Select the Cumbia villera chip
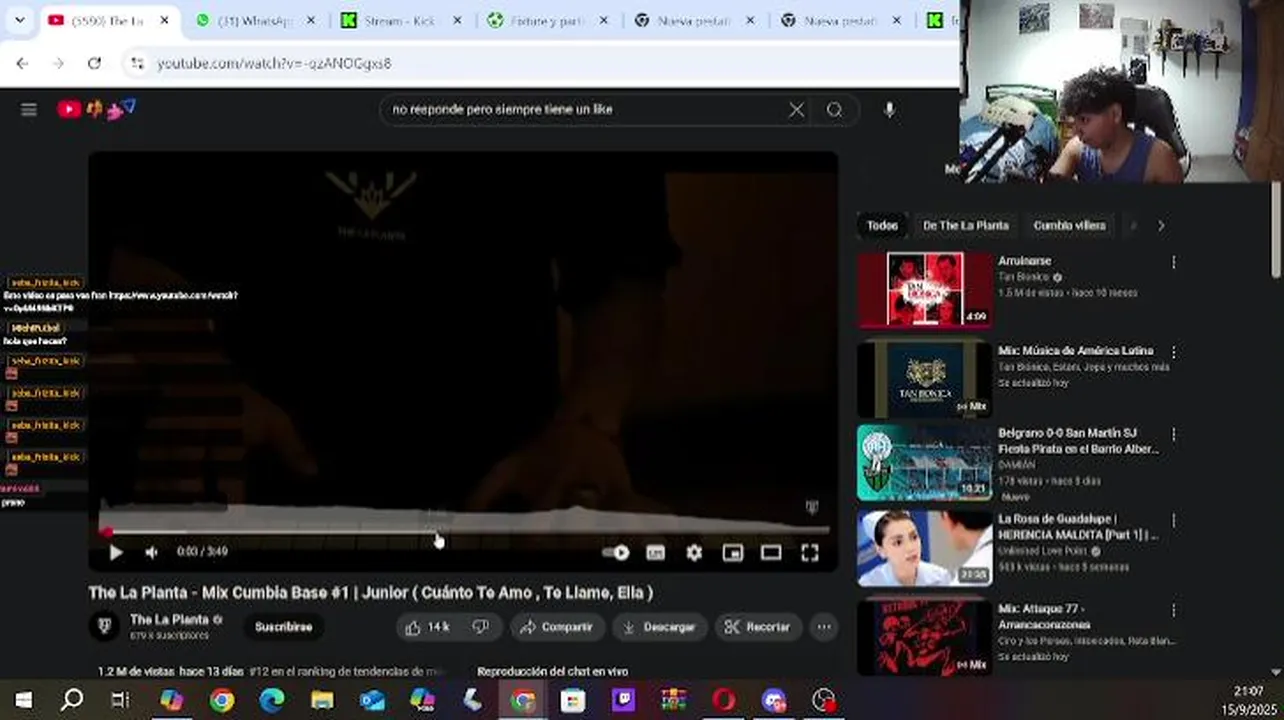 (1069, 226)
